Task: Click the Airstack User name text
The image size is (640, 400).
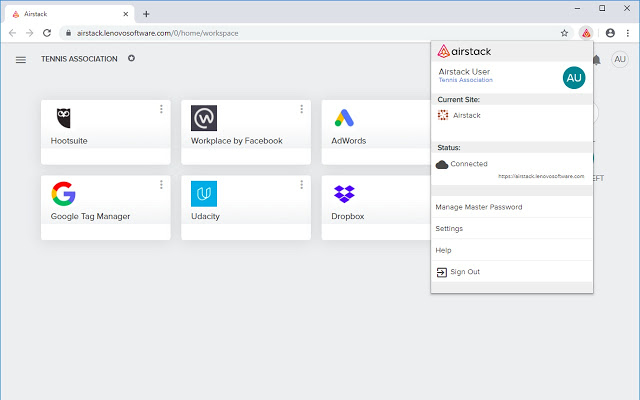Action: coord(464,71)
